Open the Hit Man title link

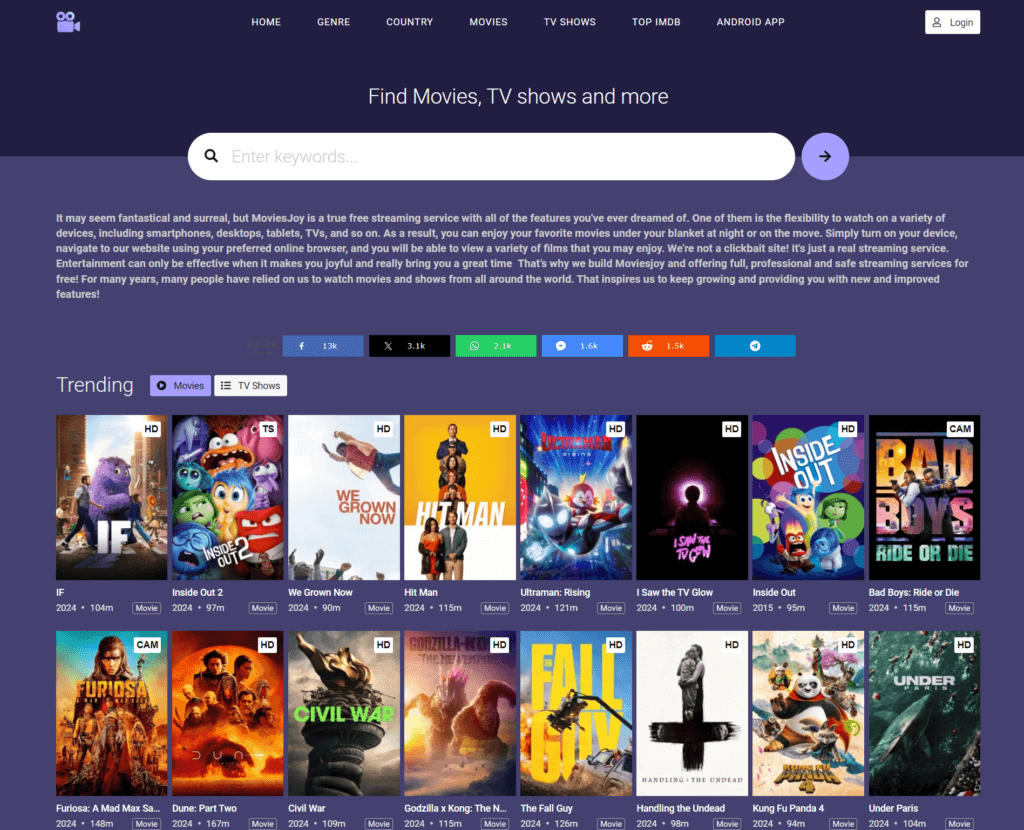pyautogui.click(x=421, y=592)
